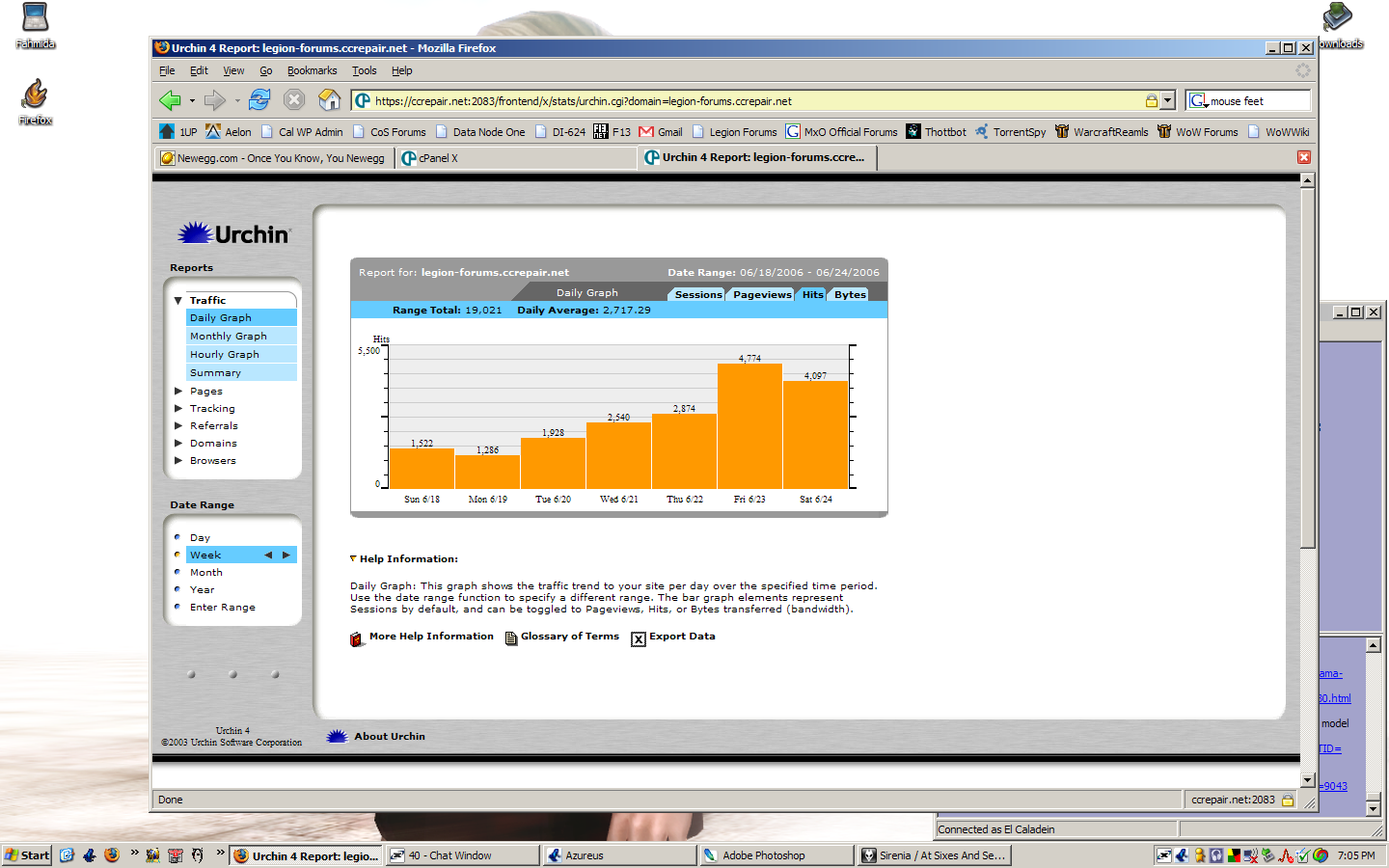Open the Firefox desktop shortcut
The image size is (1389, 868).
[x=35, y=101]
